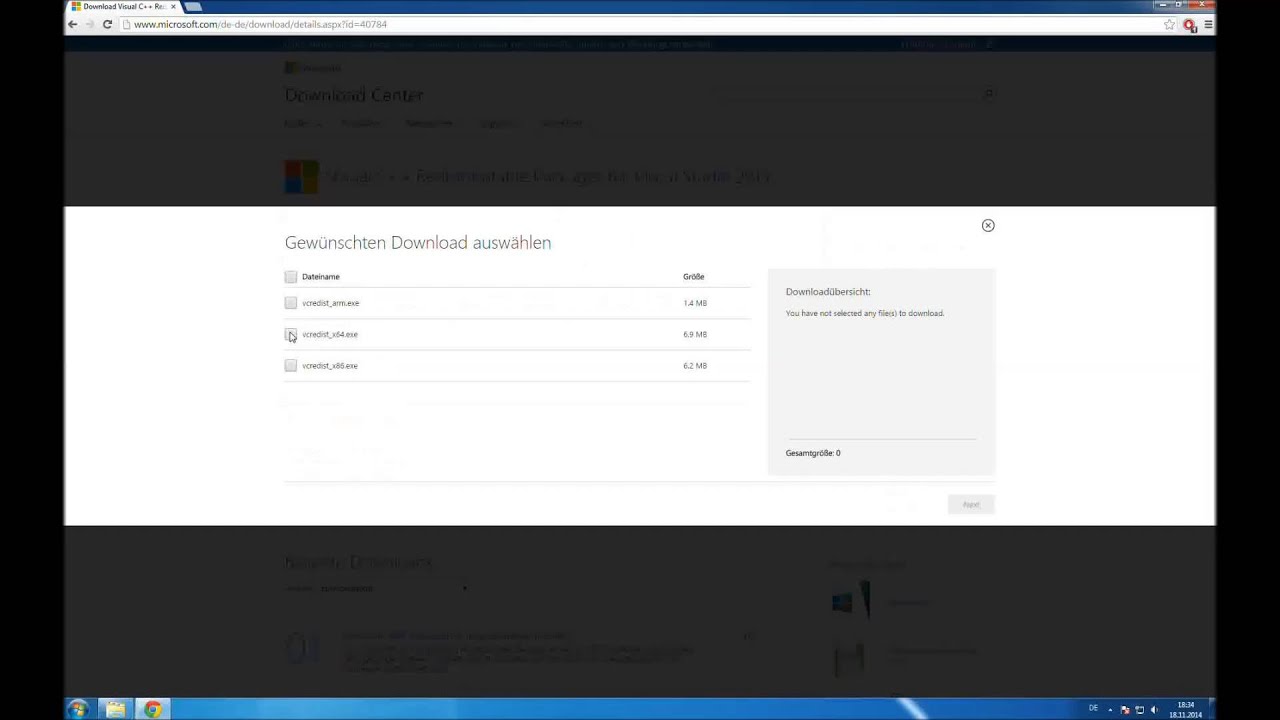Open the Chrome hamburger menu

pos(1208,24)
